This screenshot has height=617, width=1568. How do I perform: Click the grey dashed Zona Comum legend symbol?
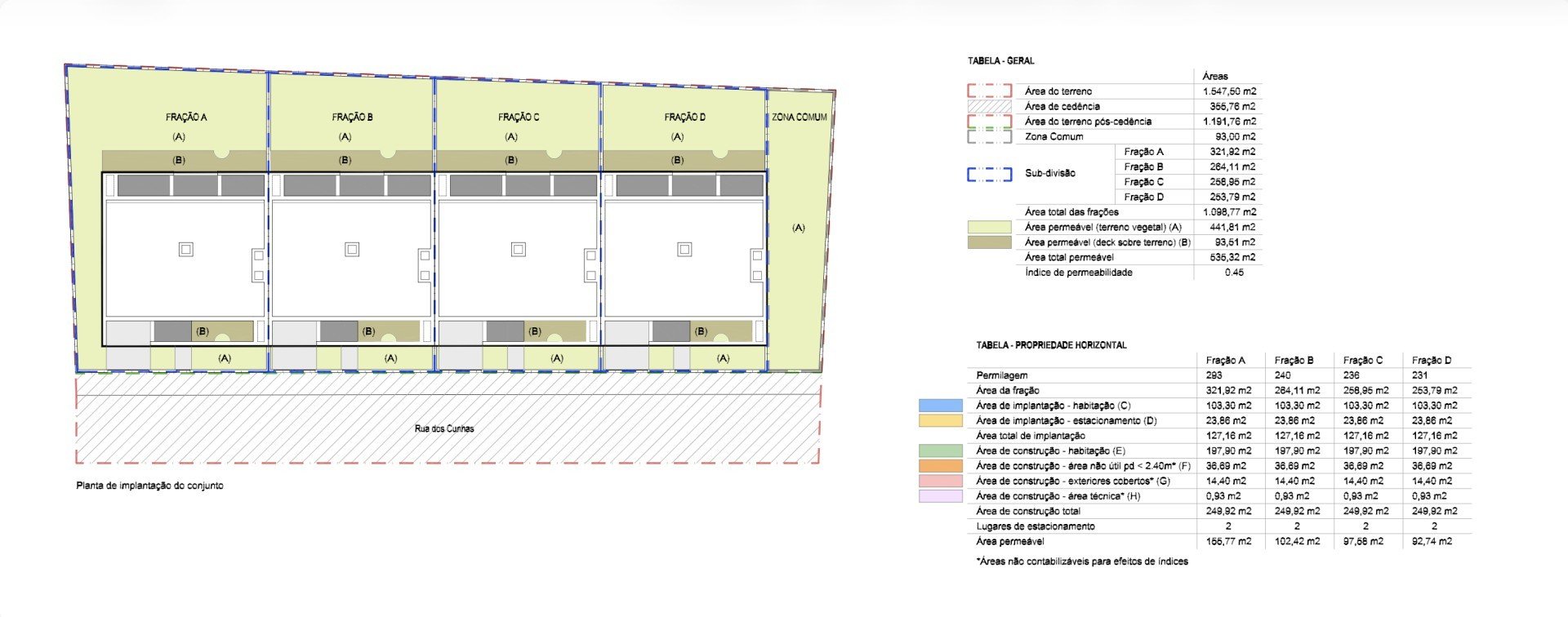tap(989, 136)
